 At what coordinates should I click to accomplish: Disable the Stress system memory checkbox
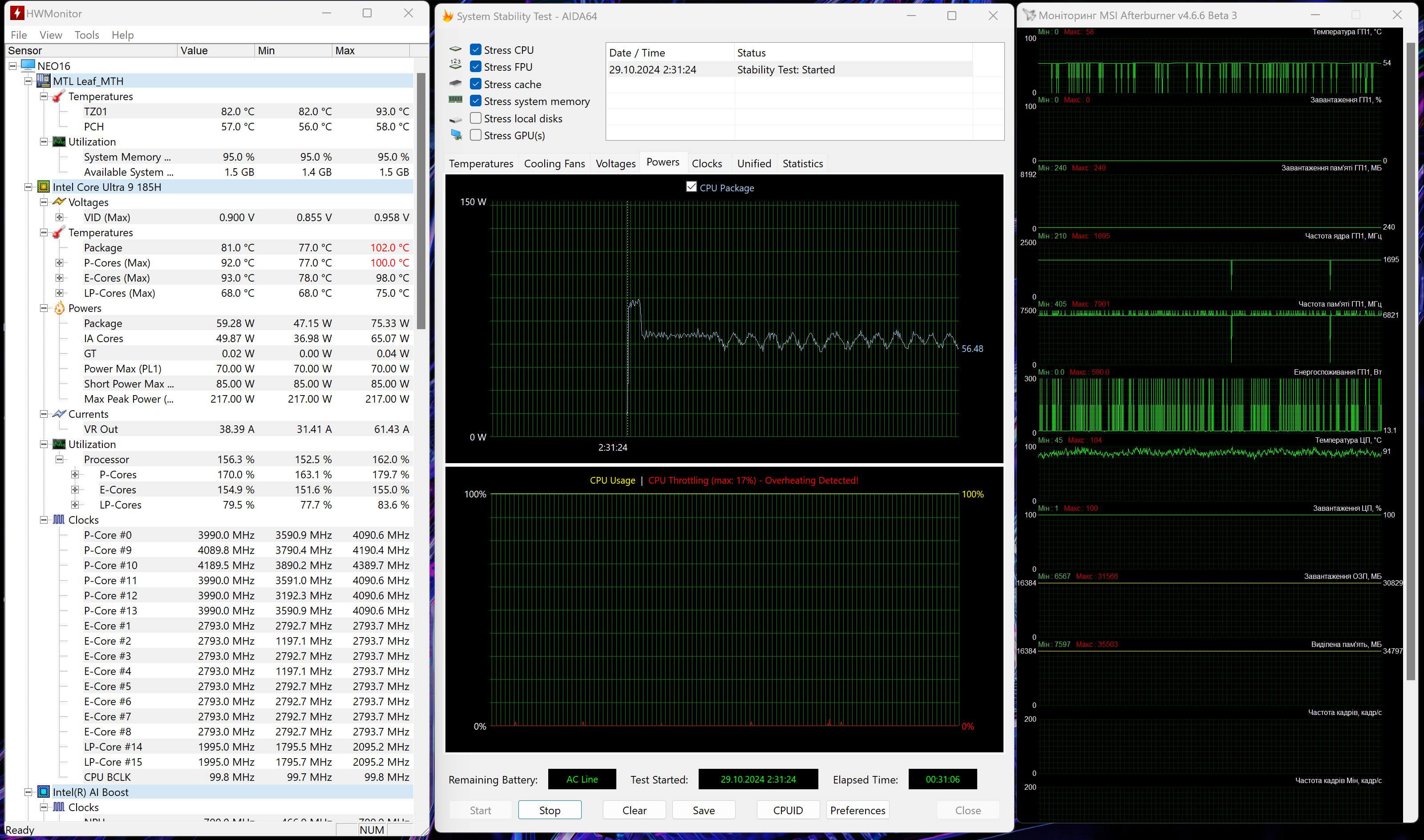pyautogui.click(x=475, y=101)
